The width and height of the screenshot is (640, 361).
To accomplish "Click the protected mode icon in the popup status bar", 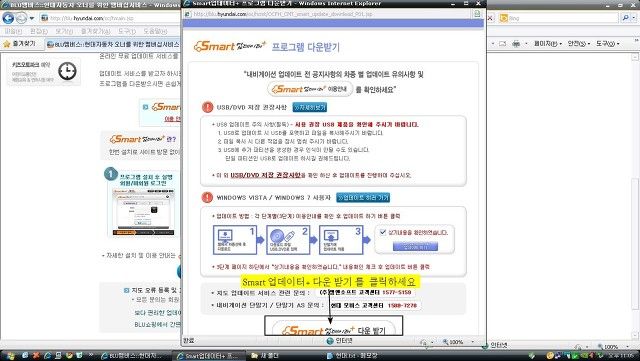I will 423,342.
